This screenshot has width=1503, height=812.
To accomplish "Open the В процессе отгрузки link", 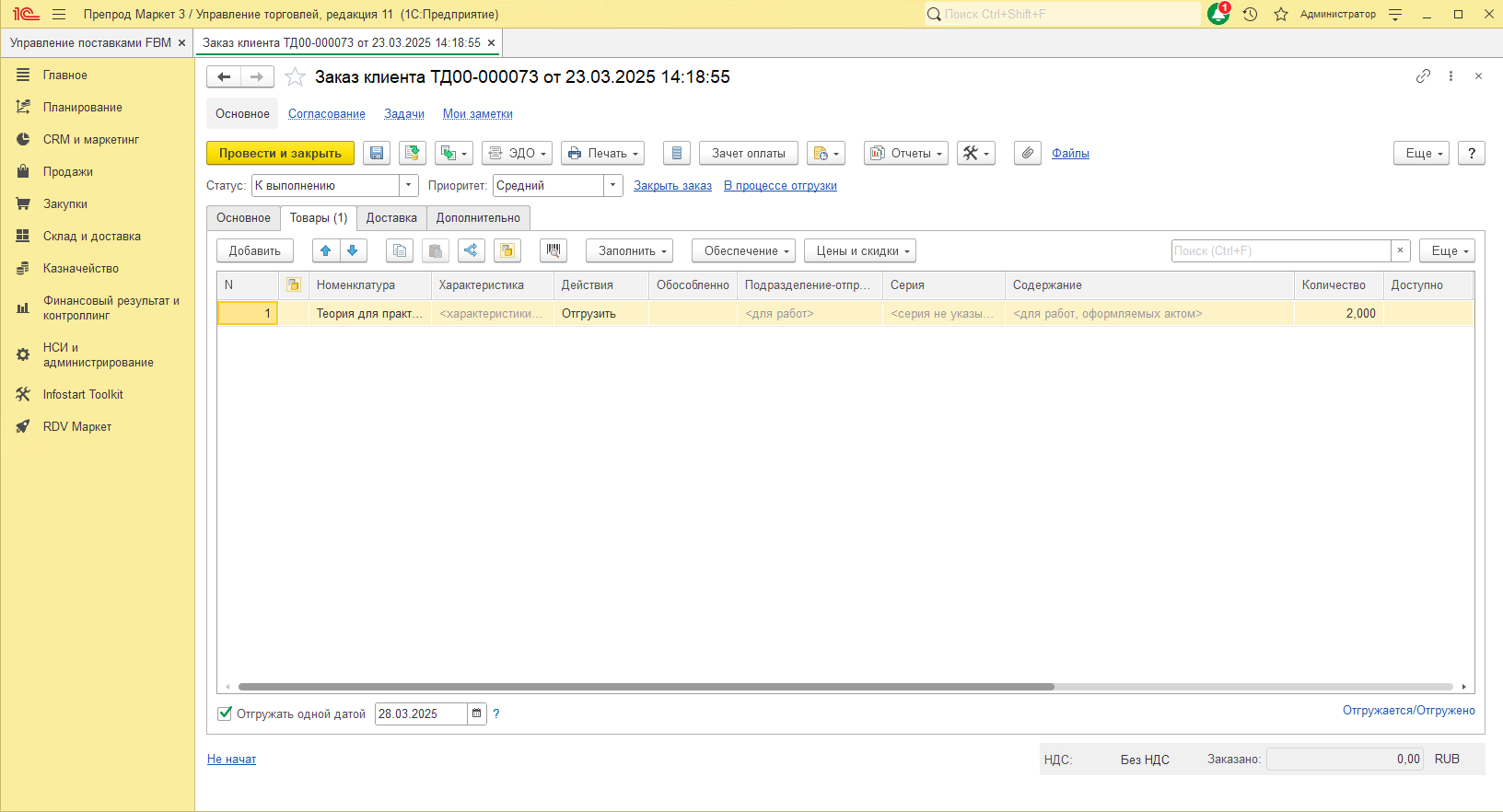I will click(780, 186).
